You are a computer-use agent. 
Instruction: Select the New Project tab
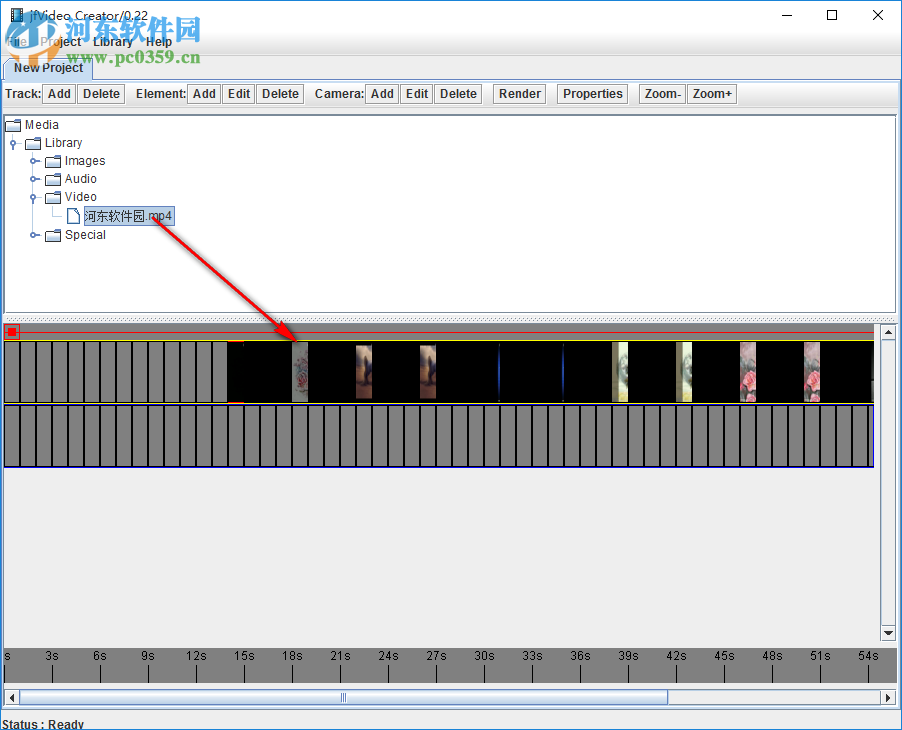pos(47,68)
